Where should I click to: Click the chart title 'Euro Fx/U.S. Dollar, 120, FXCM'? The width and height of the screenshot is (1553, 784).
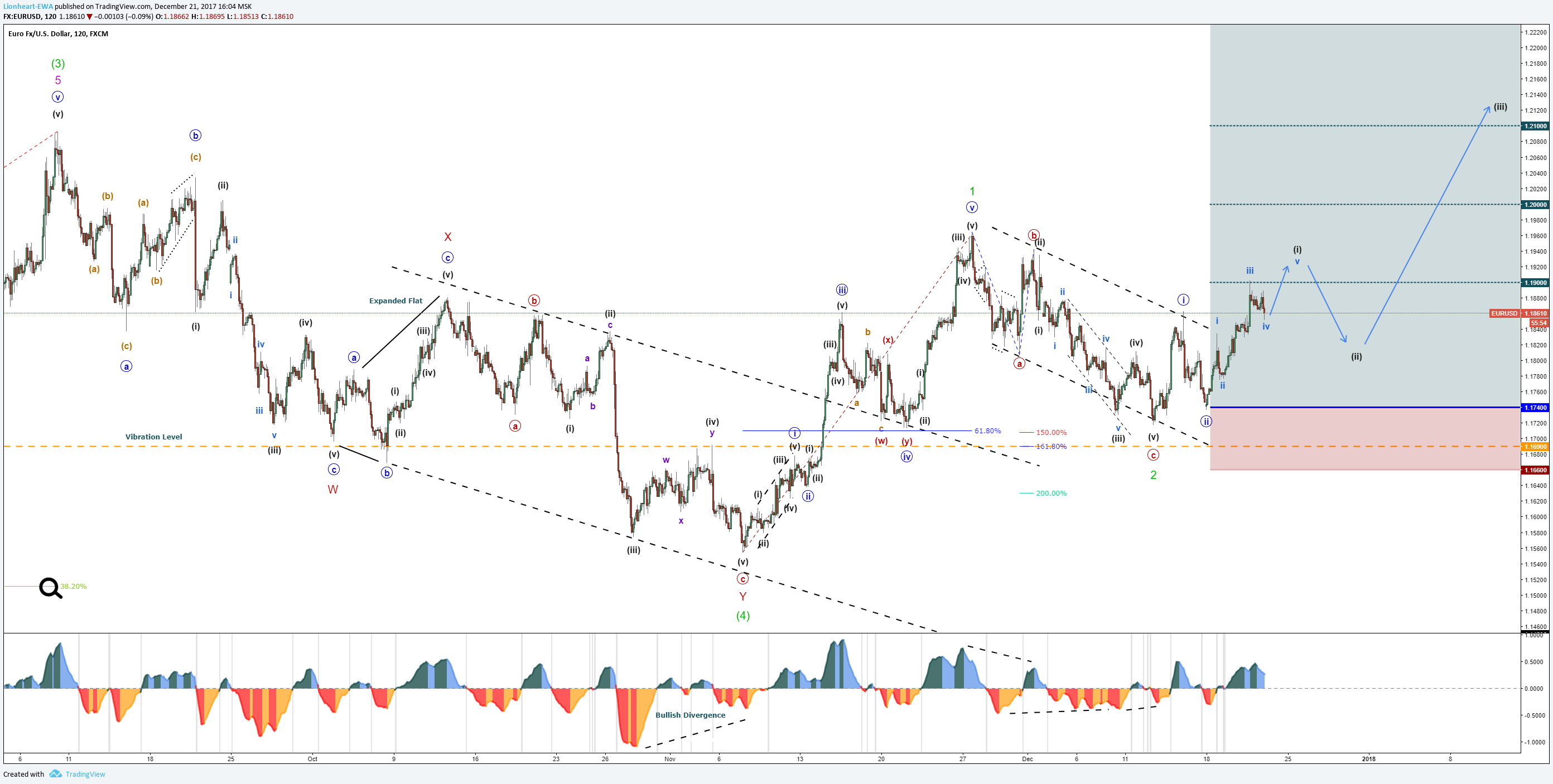[x=59, y=34]
